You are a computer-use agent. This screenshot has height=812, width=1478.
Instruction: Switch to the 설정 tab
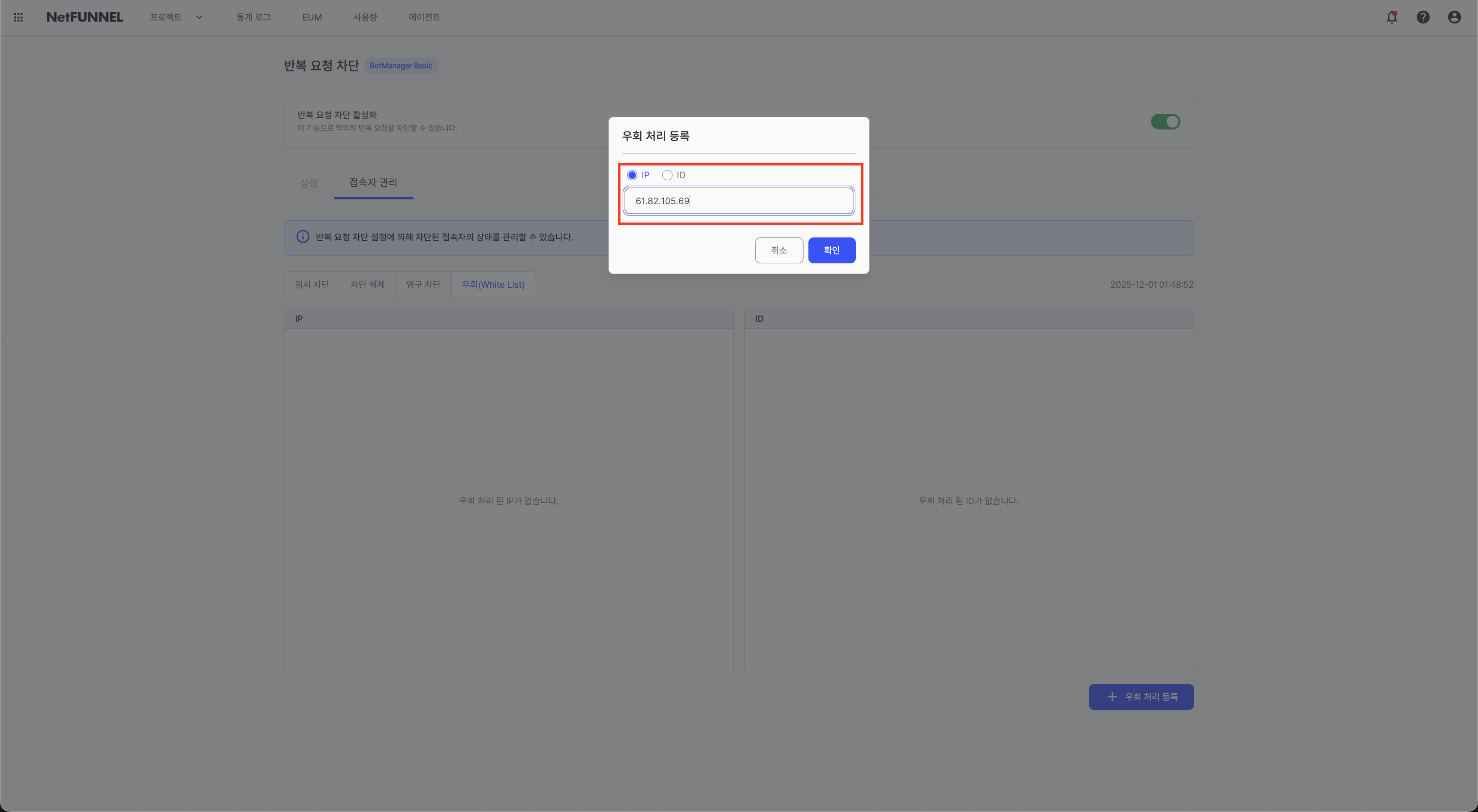309,183
